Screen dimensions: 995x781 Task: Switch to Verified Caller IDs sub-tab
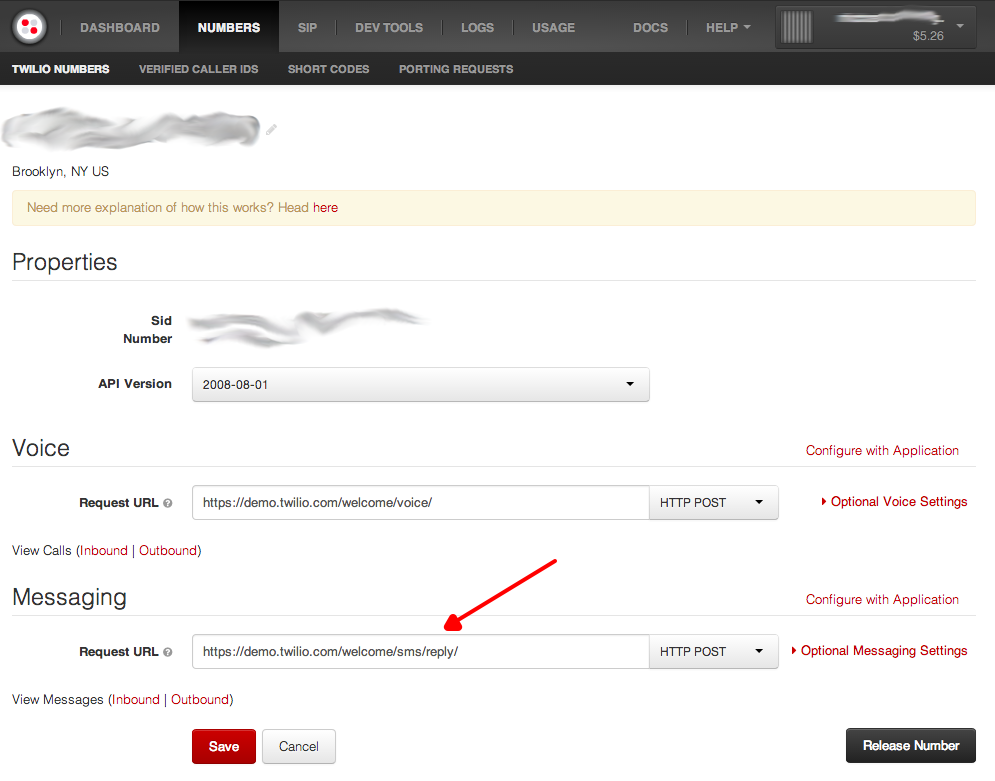pyautogui.click(x=199, y=69)
